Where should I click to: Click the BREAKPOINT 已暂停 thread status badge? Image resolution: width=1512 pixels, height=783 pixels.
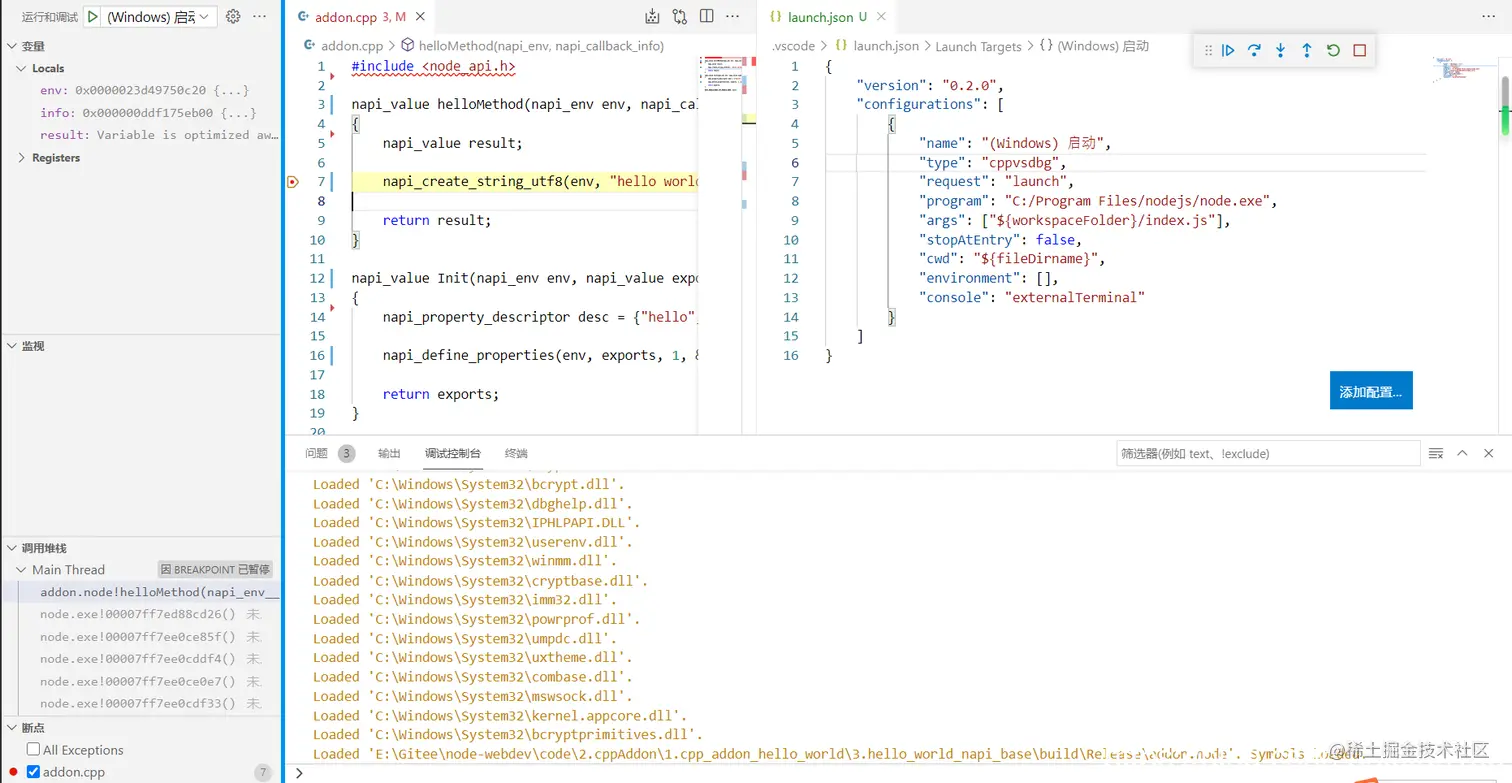pyautogui.click(x=215, y=570)
